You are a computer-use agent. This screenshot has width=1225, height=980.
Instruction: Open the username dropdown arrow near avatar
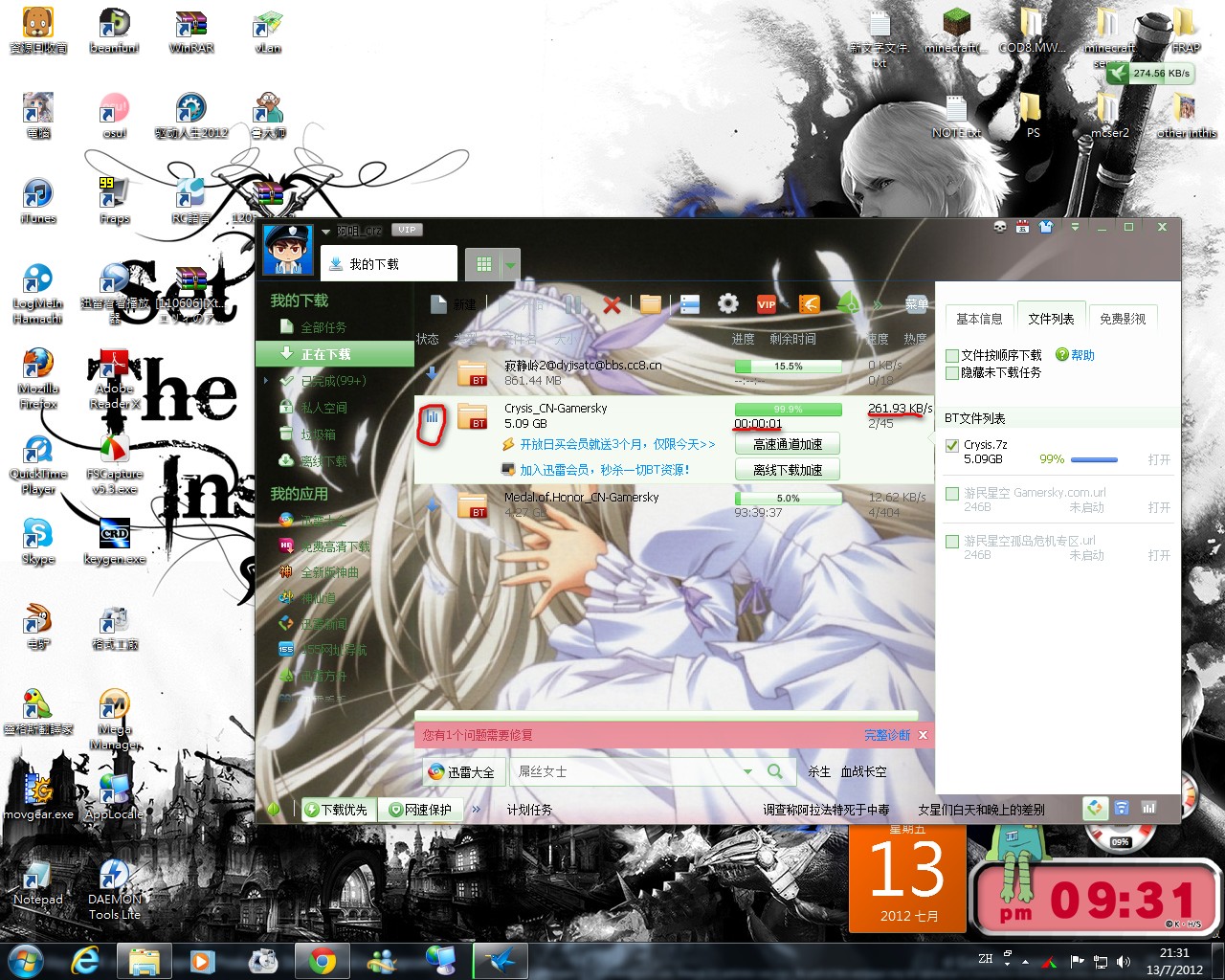click(325, 231)
